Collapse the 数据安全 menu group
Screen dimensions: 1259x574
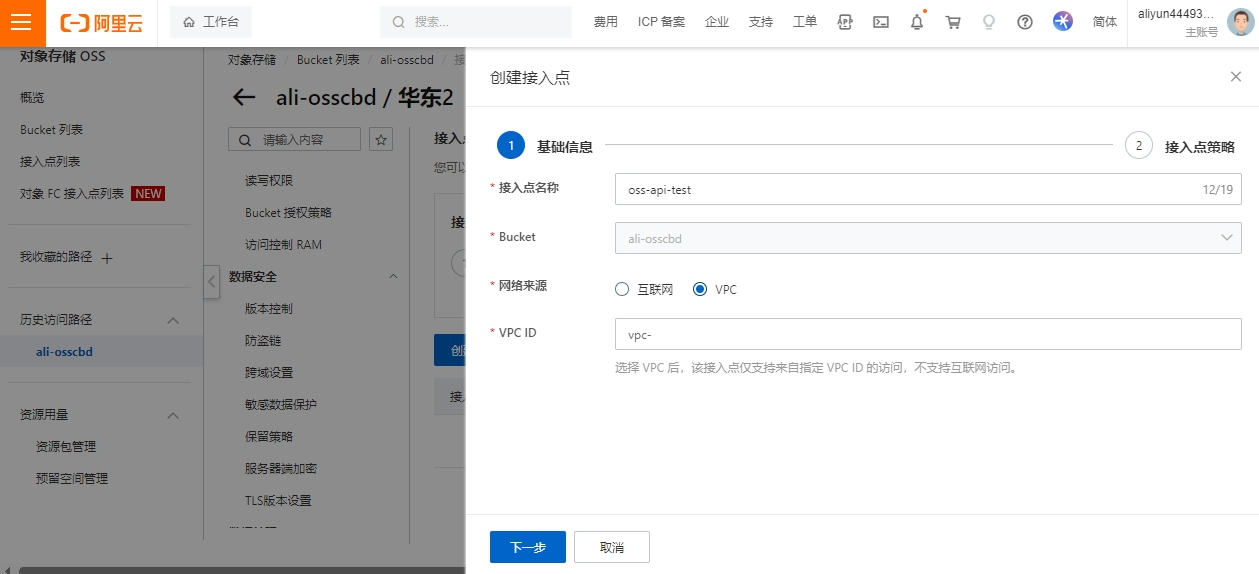tap(393, 277)
